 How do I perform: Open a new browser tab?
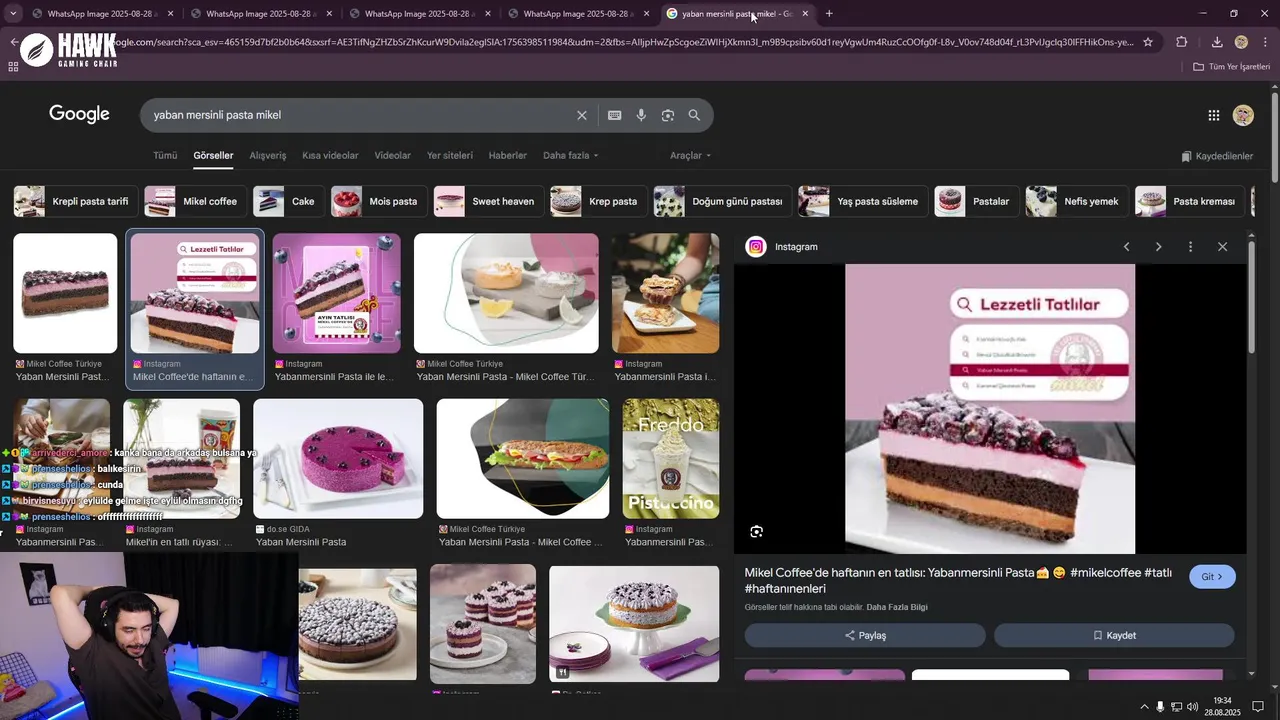(x=829, y=14)
